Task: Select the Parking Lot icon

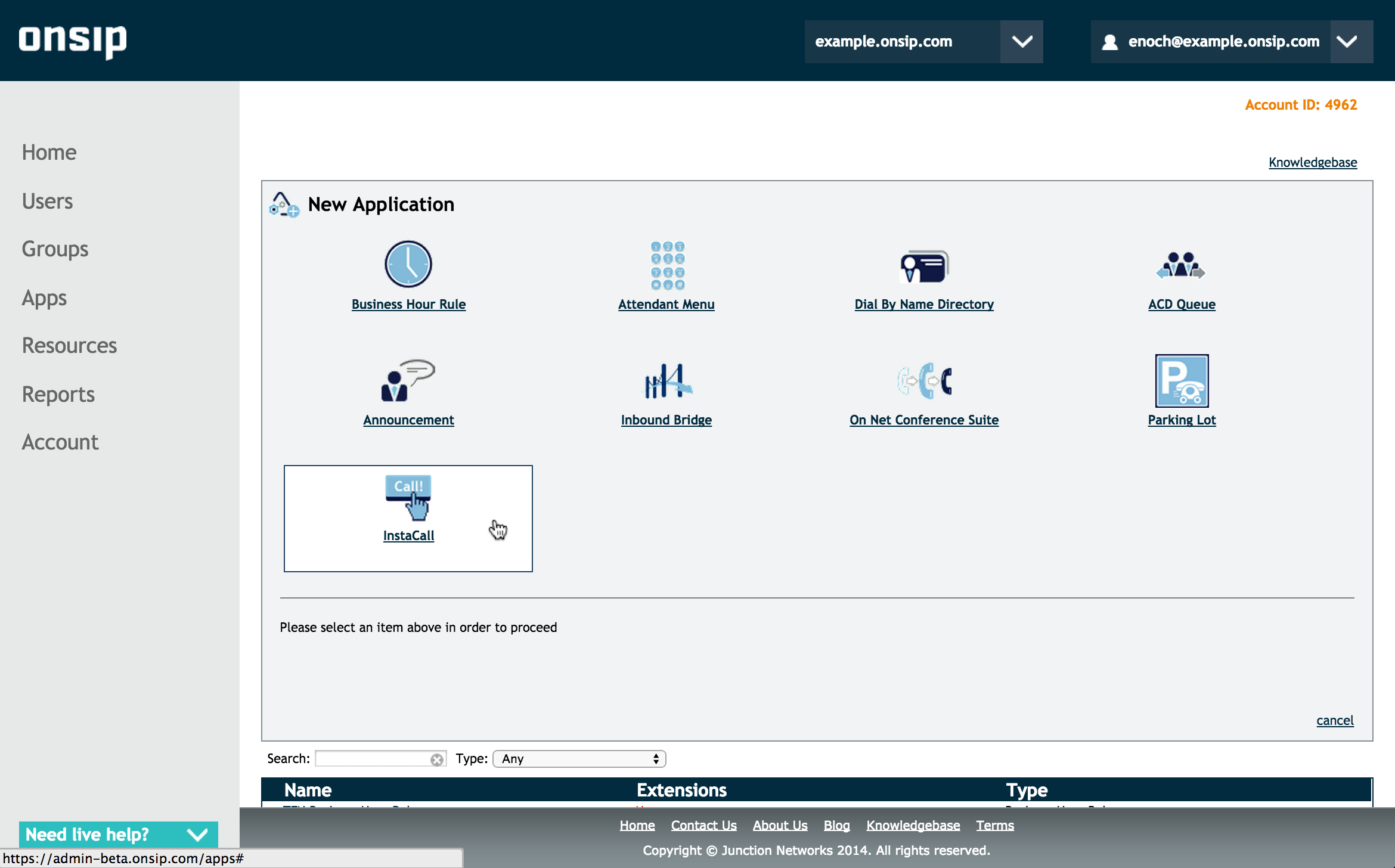Action: pos(1182,380)
